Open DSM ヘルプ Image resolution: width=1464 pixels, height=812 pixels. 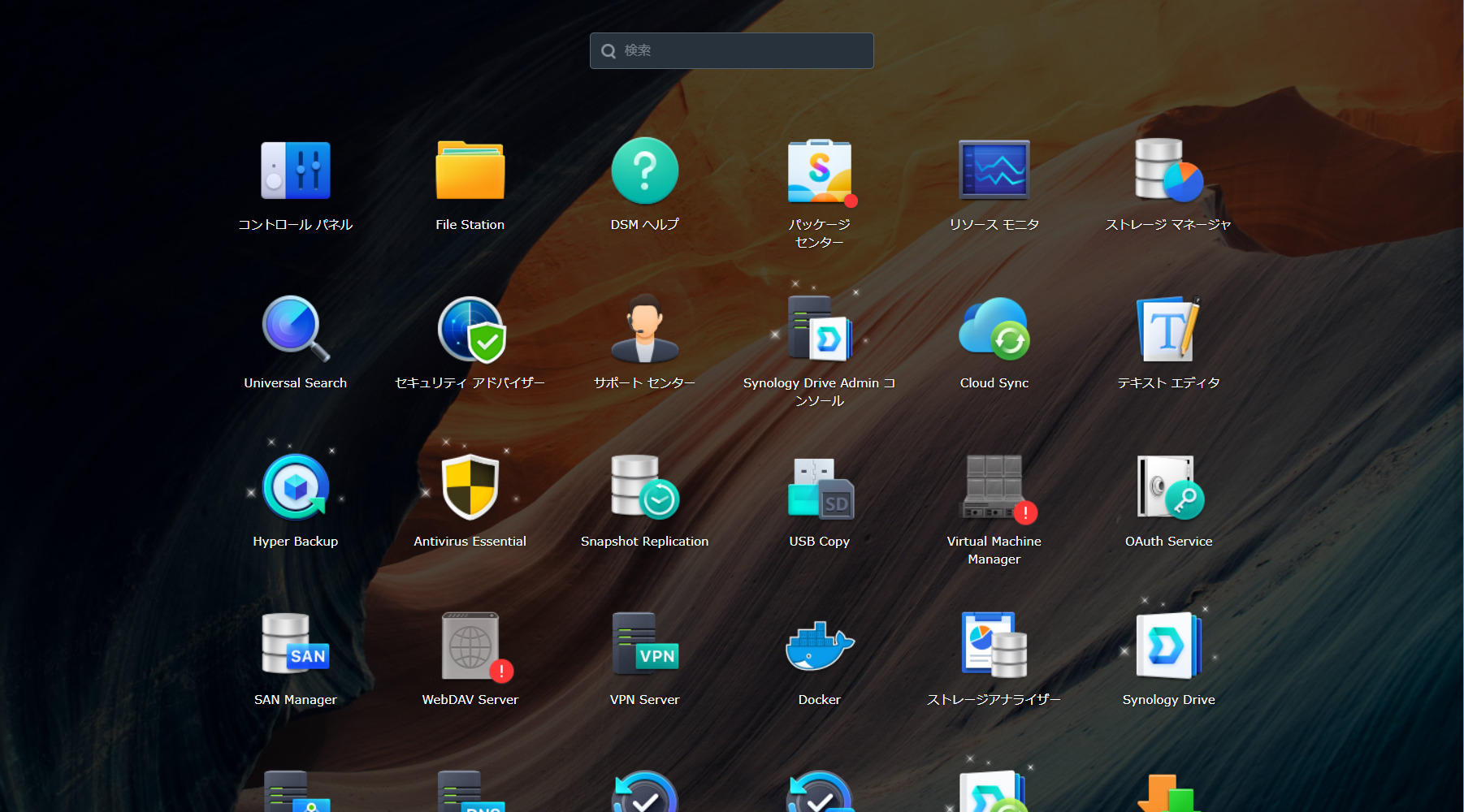click(x=645, y=171)
